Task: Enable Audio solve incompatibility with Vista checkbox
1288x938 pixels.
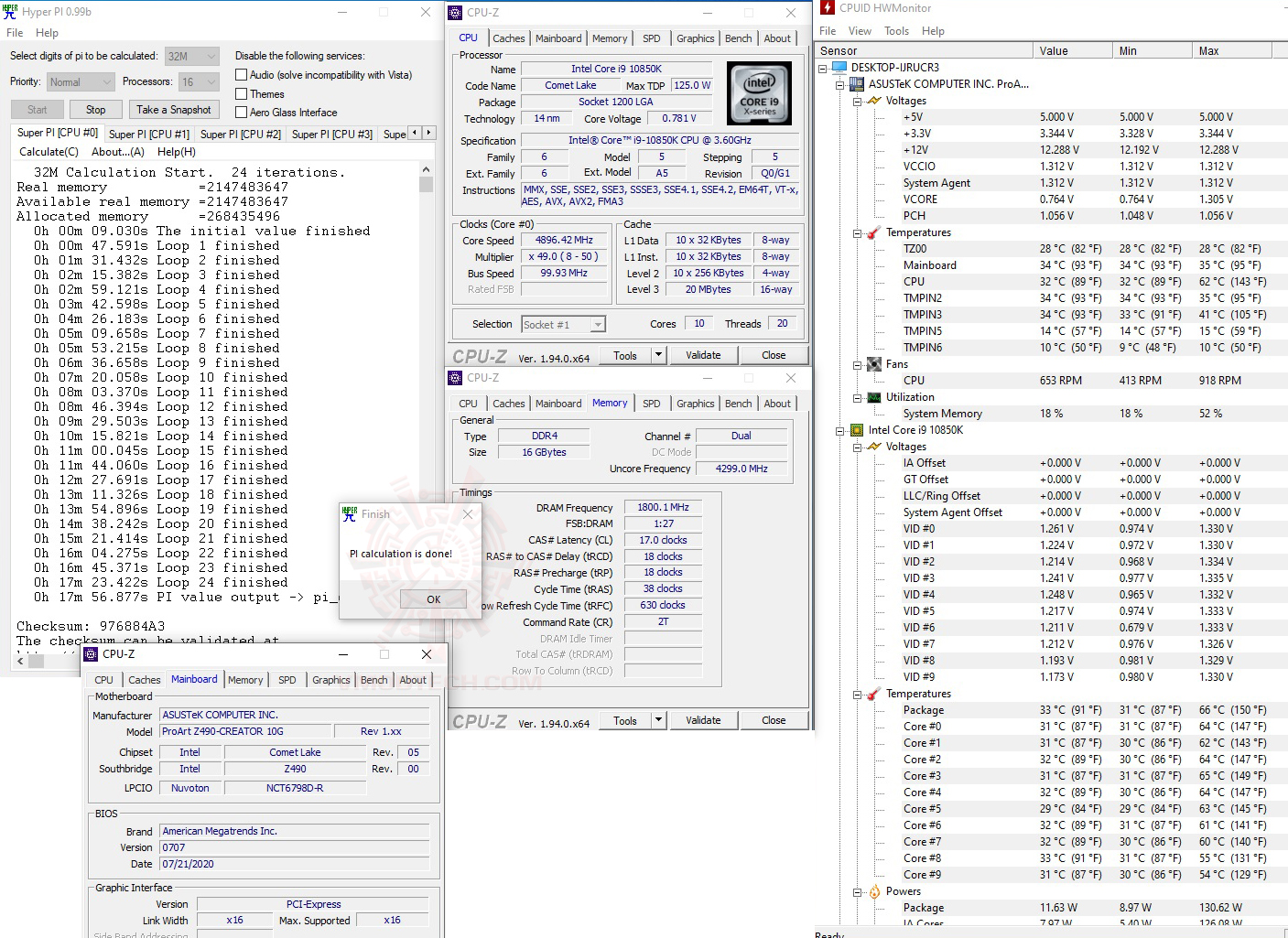Action: pos(242,75)
